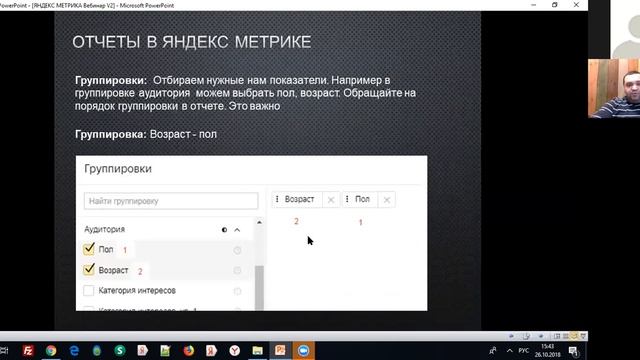The width and height of the screenshot is (640, 360).
Task: Restore down the PowerPoint window
Action: point(554,5)
